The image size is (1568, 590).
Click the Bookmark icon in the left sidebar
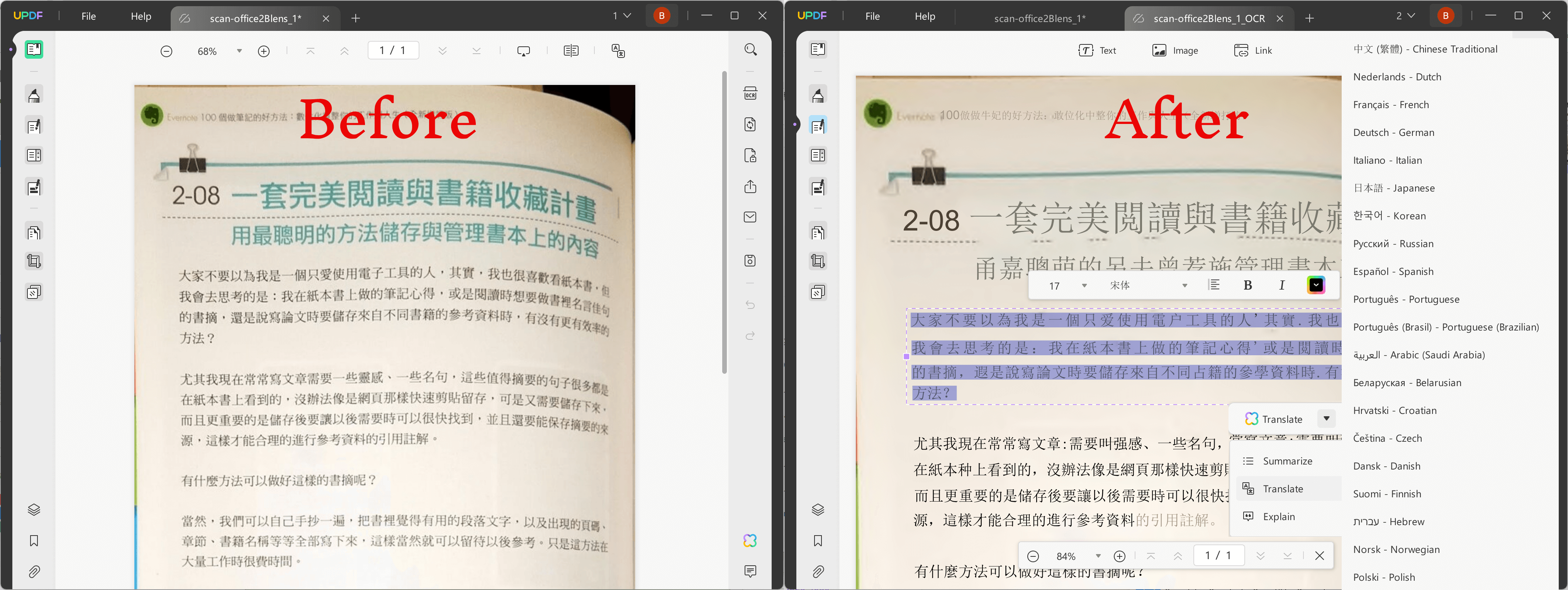[x=34, y=541]
